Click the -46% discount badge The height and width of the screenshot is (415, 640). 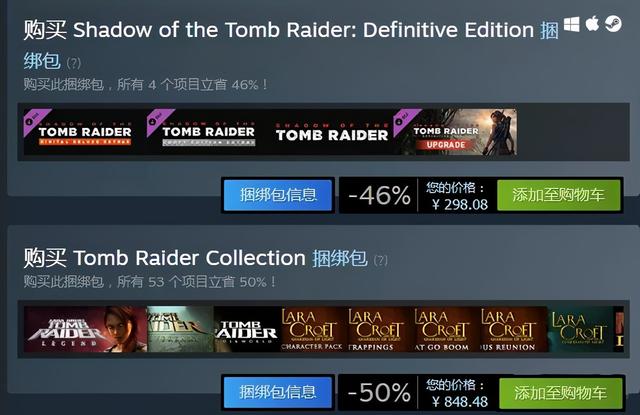379,195
